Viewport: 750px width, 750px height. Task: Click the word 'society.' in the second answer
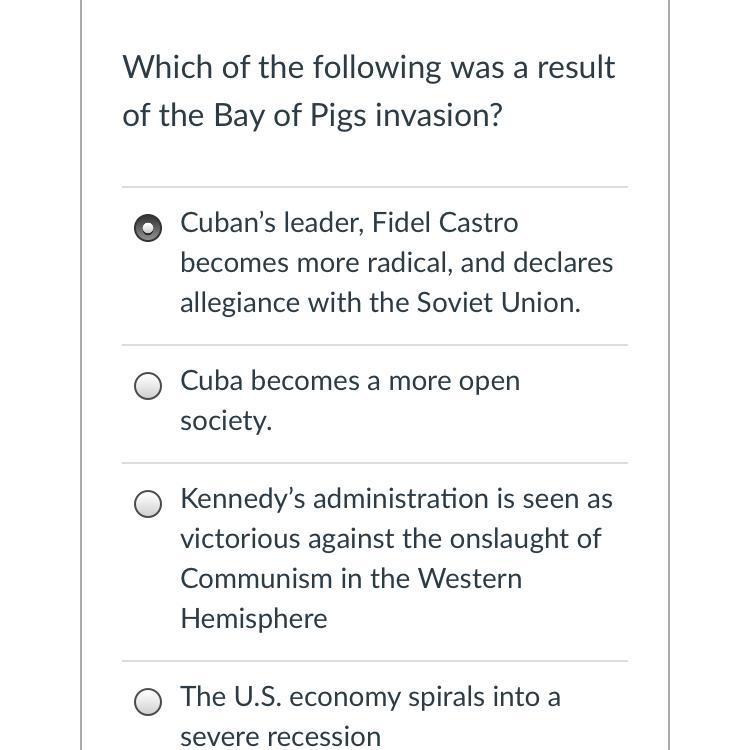[226, 421]
